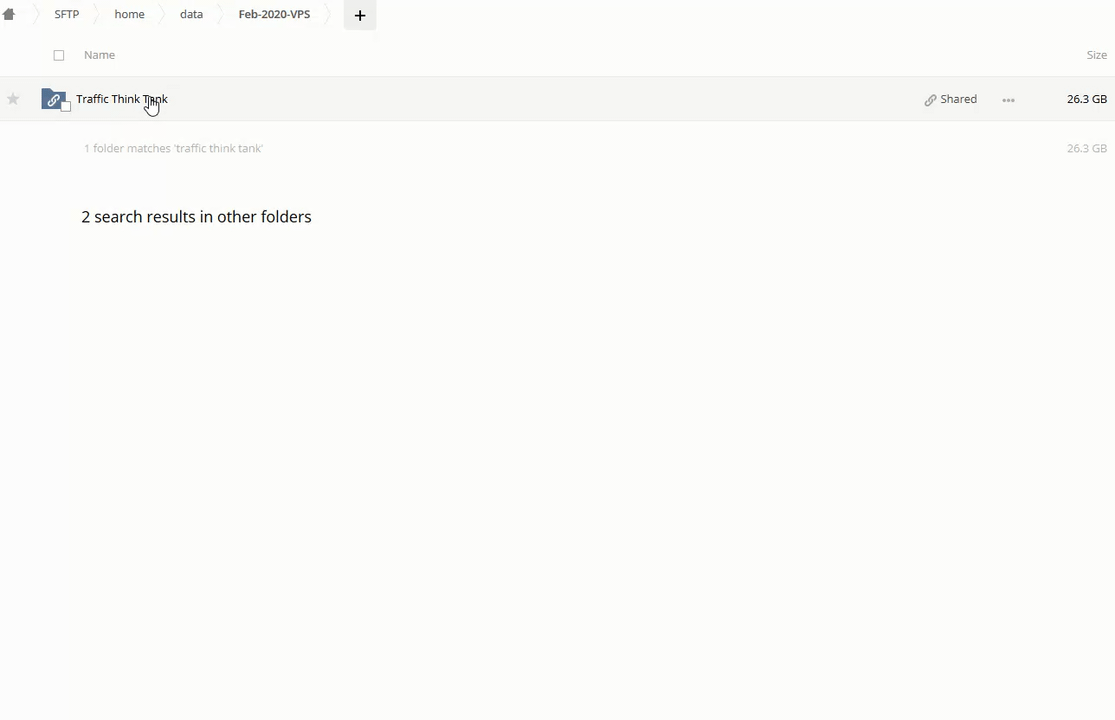
Task: Navigate to the SFTP breadcrumb
Action: click(x=67, y=15)
